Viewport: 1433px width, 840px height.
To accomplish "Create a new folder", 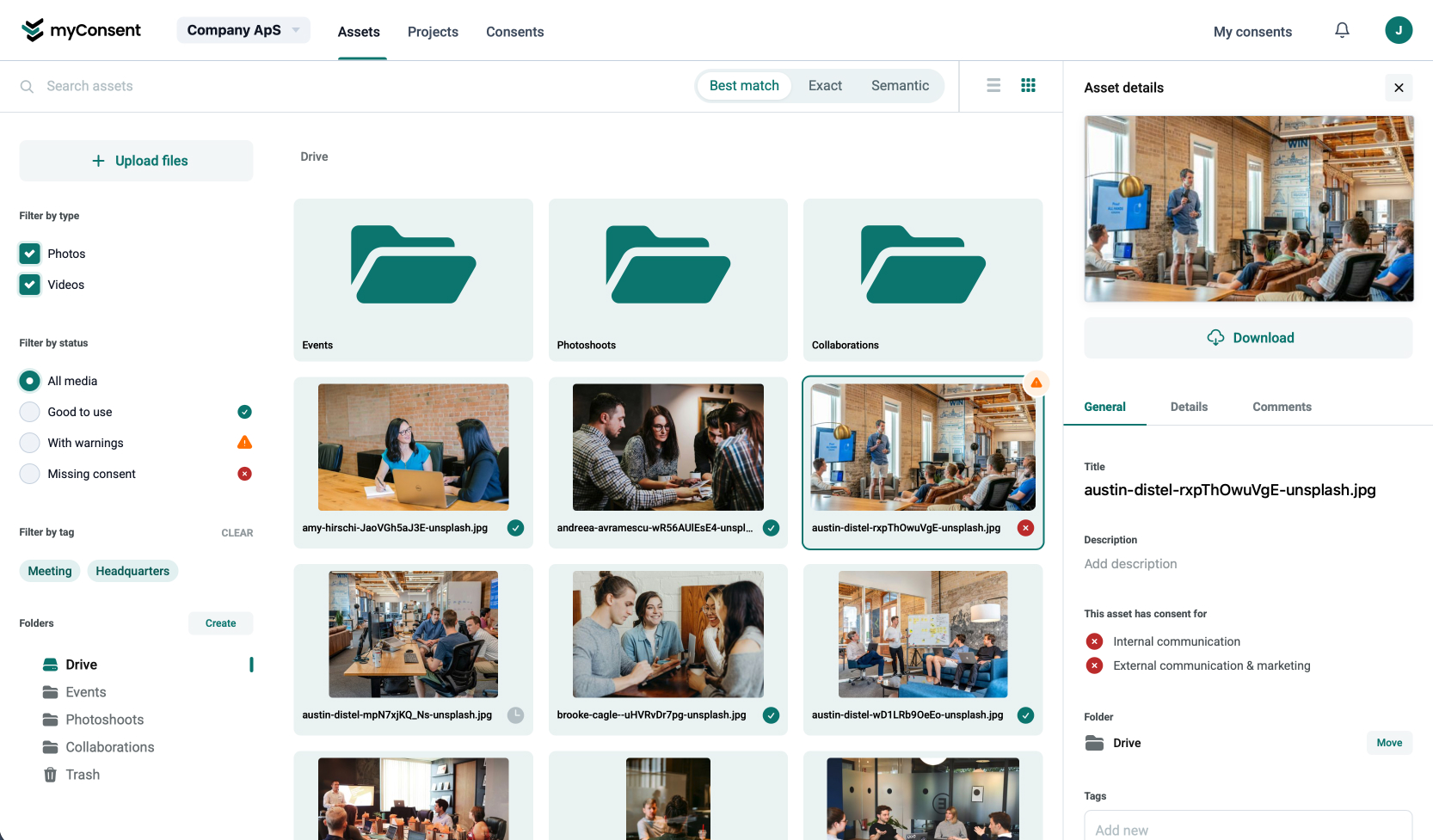I will pyautogui.click(x=220, y=623).
